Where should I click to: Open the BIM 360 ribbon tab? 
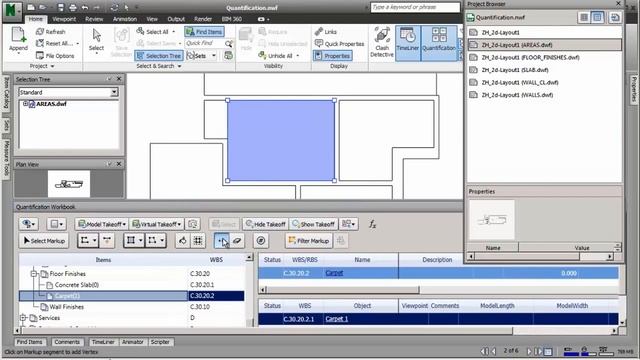click(x=231, y=19)
